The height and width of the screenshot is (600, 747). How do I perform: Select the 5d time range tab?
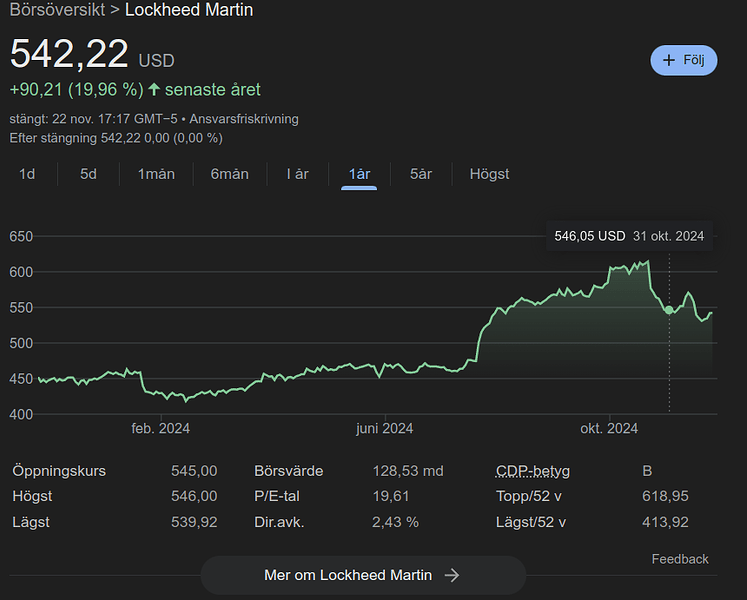tap(88, 174)
